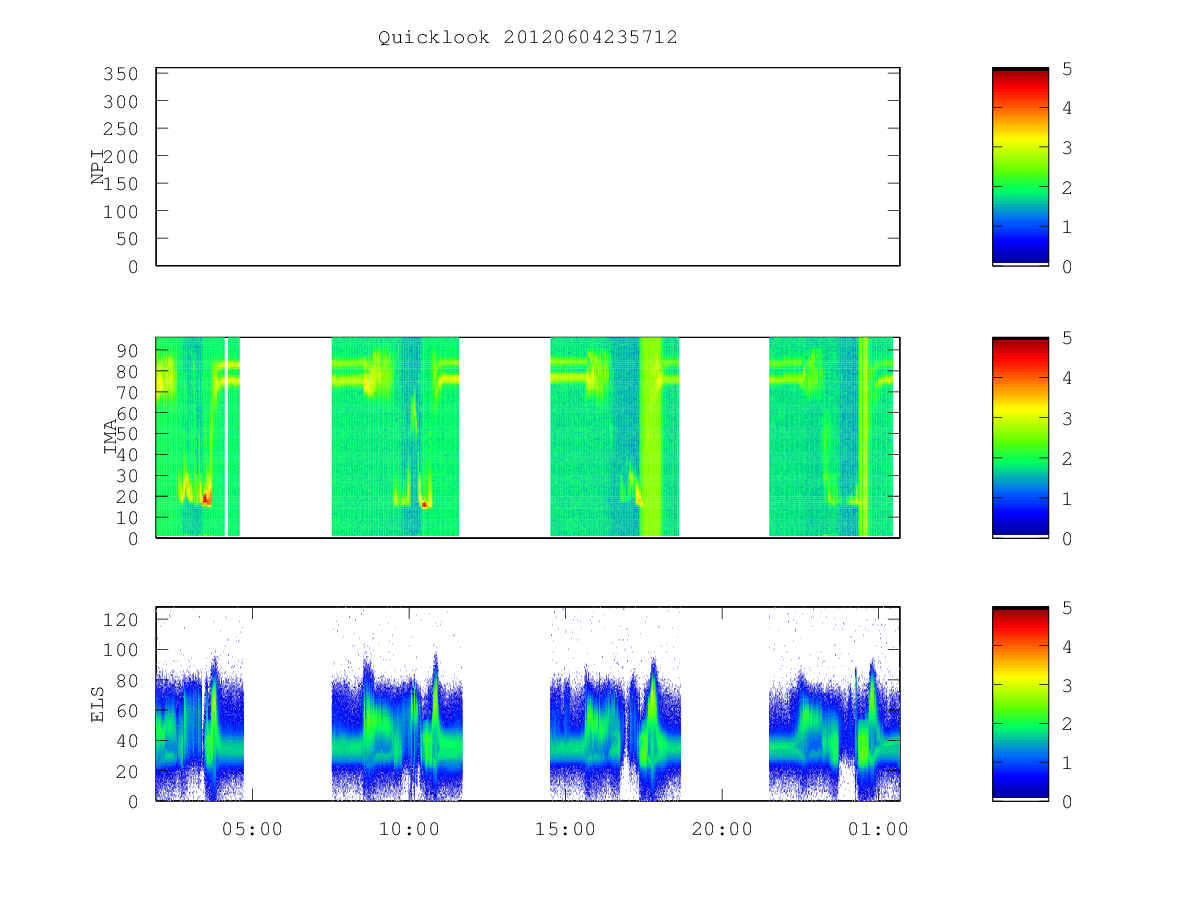
Task: Click the wide yellow-green vertical band in IMA panel
Action: pyautogui.click(x=651, y=437)
